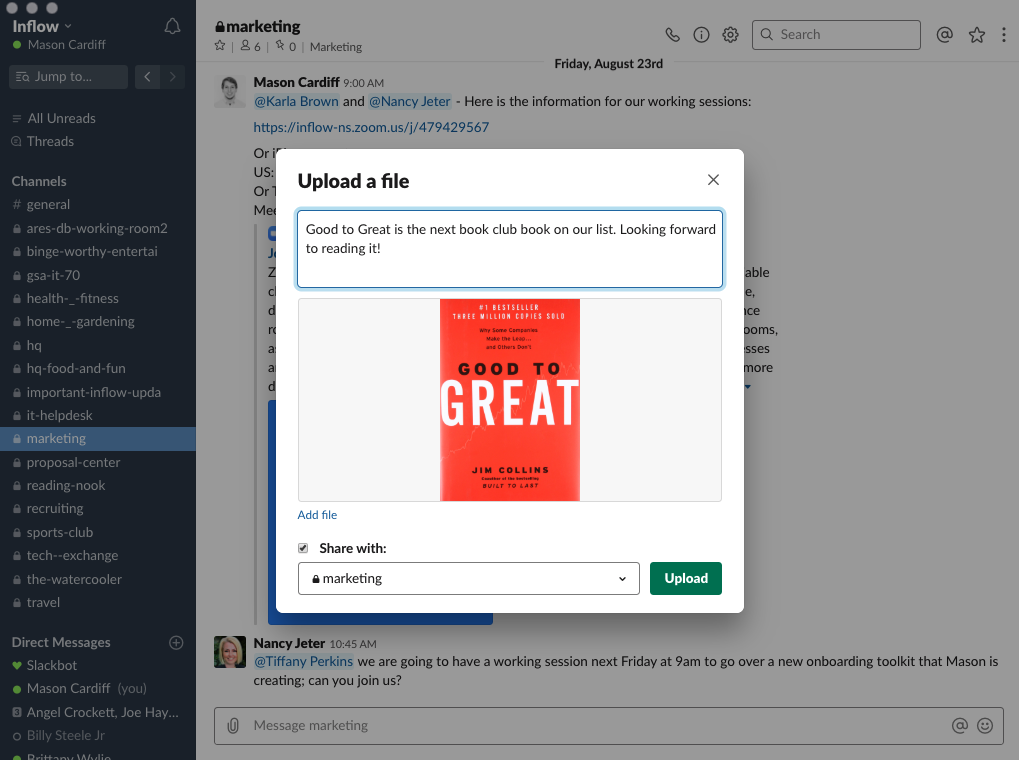
Task: Open emoji picker in message box
Action: point(985,726)
